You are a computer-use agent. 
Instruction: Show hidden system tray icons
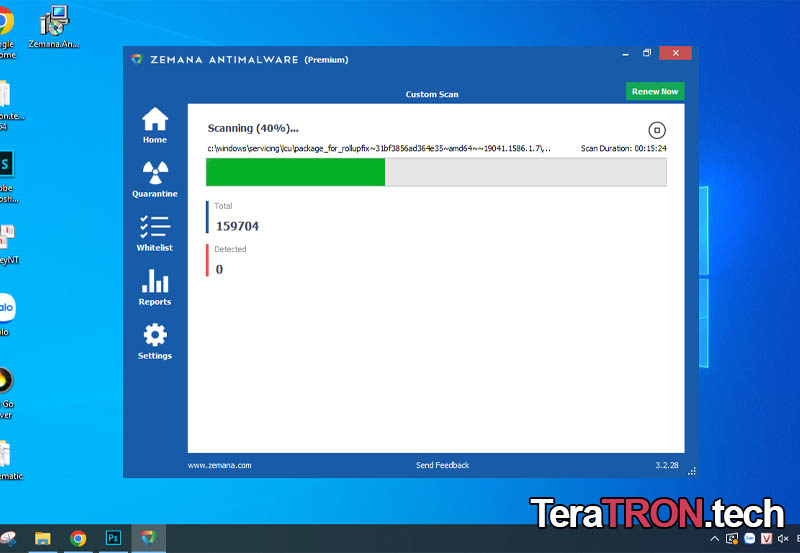click(x=714, y=539)
